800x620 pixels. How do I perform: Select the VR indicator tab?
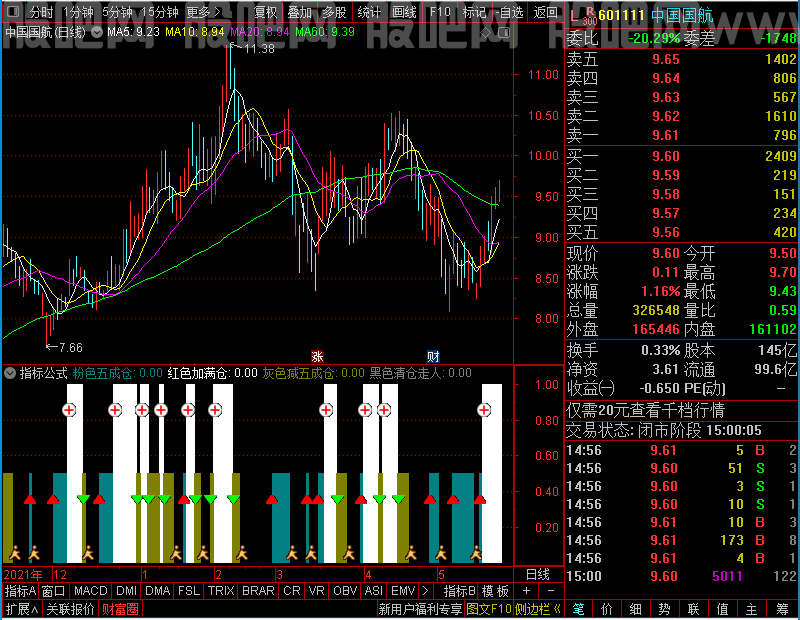(x=317, y=591)
